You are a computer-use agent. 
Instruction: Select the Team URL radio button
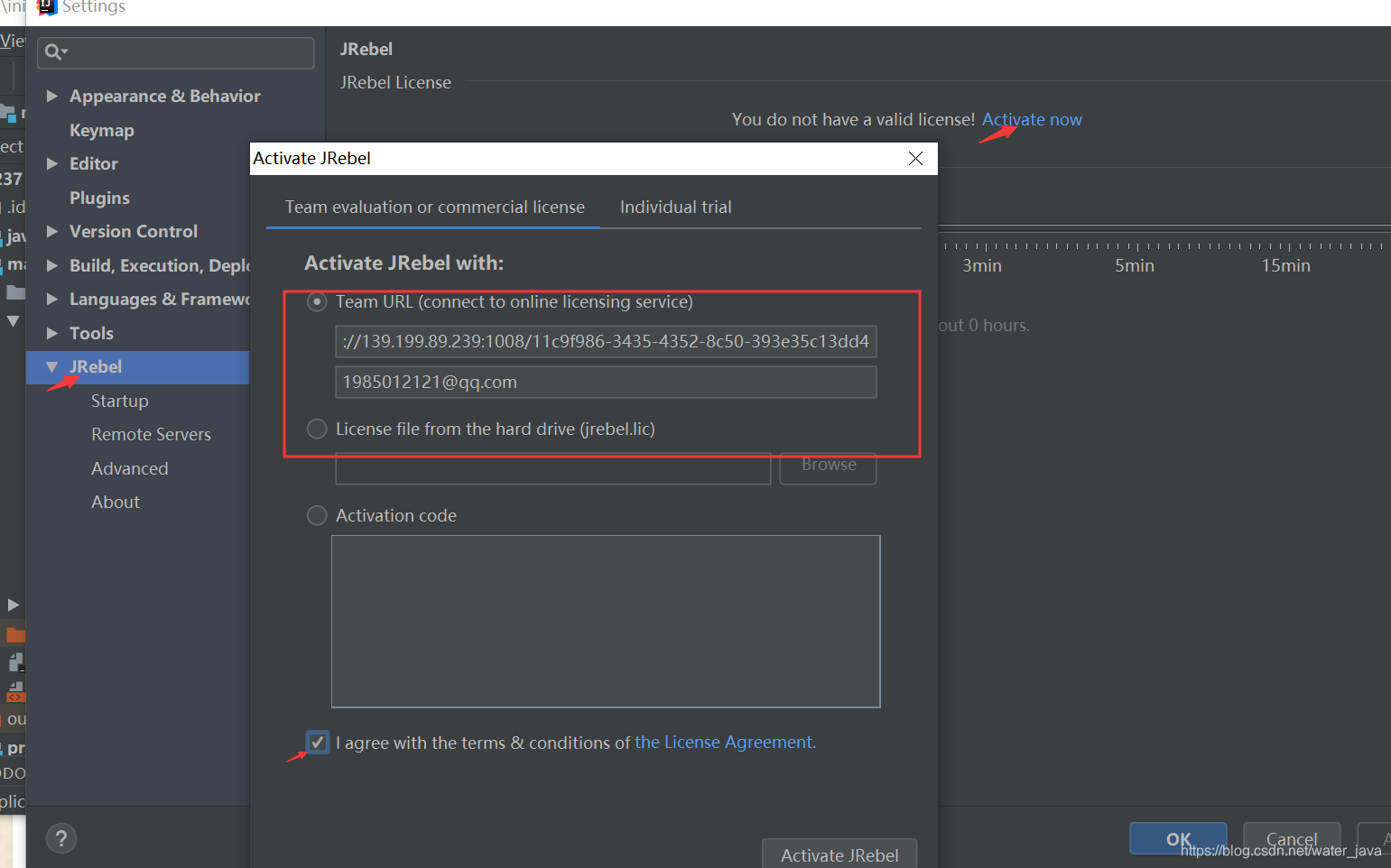coord(317,302)
